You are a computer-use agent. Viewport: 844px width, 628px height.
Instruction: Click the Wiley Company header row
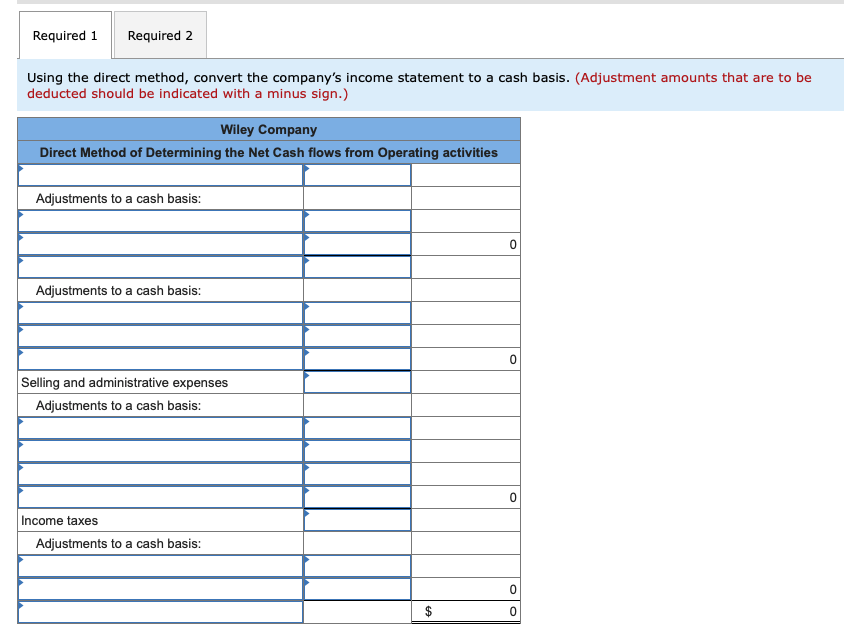268,129
